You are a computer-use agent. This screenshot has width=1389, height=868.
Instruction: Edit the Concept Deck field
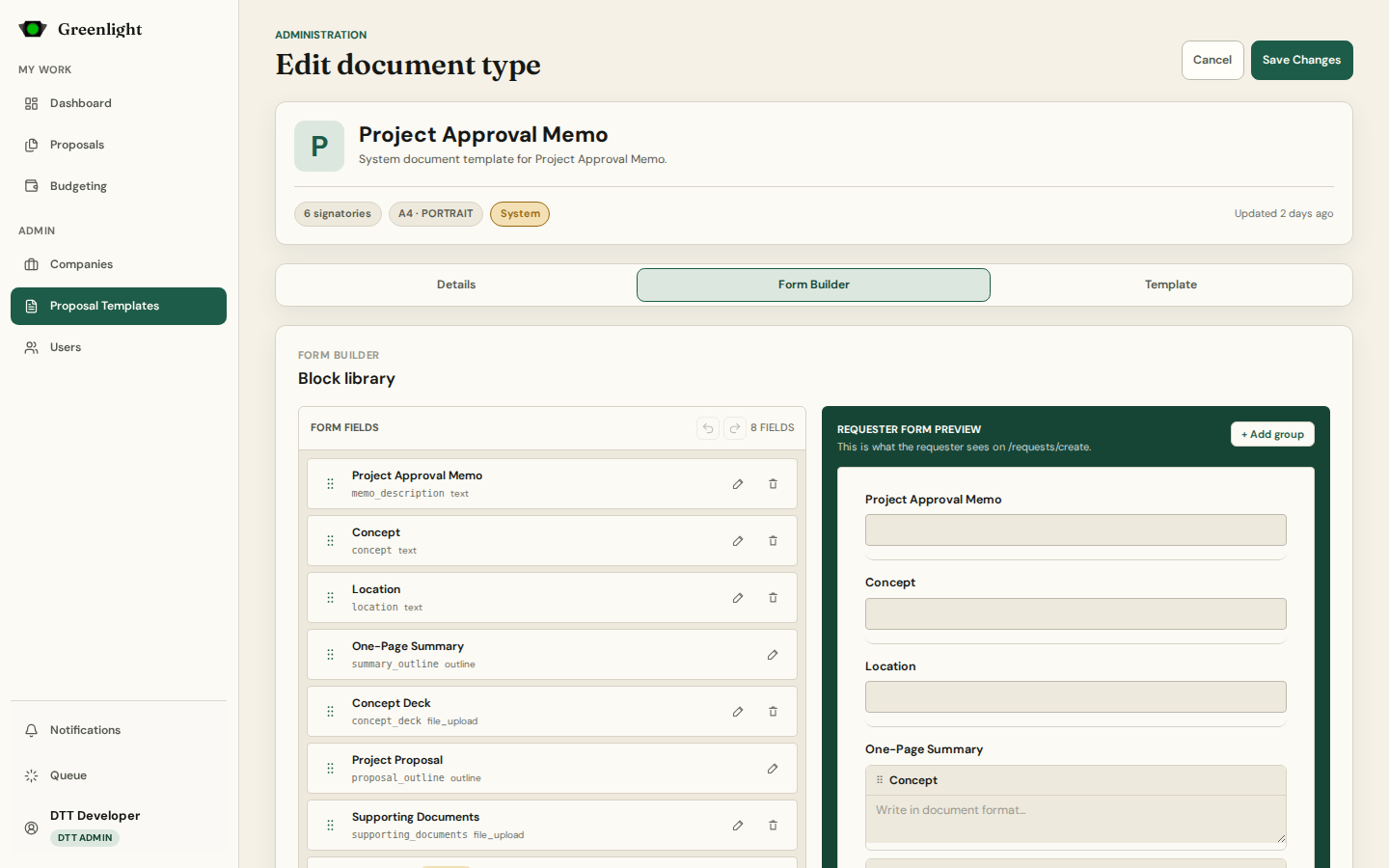click(738, 712)
